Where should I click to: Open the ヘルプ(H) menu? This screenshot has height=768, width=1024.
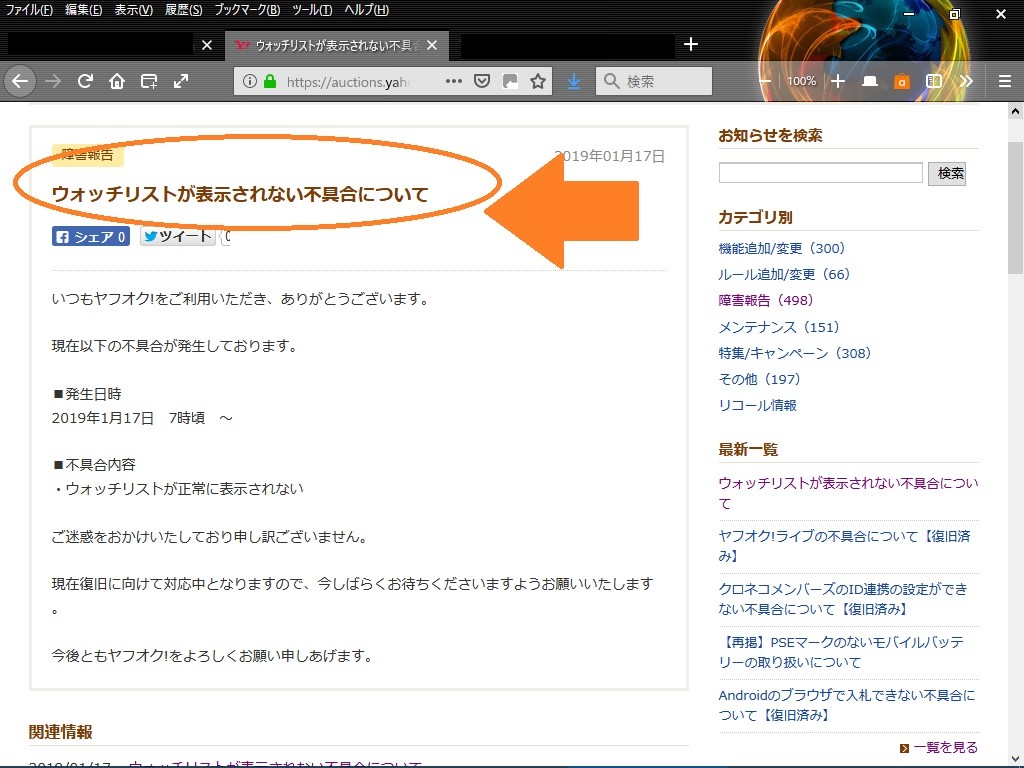pyautogui.click(x=367, y=10)
